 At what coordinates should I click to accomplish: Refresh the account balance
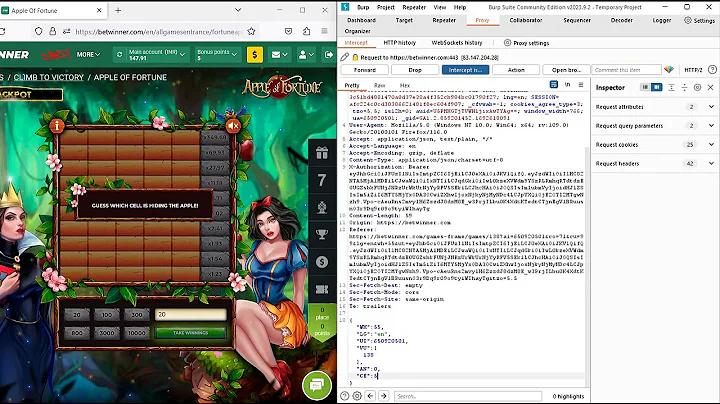pyautogui.click(x=119, y=55)
